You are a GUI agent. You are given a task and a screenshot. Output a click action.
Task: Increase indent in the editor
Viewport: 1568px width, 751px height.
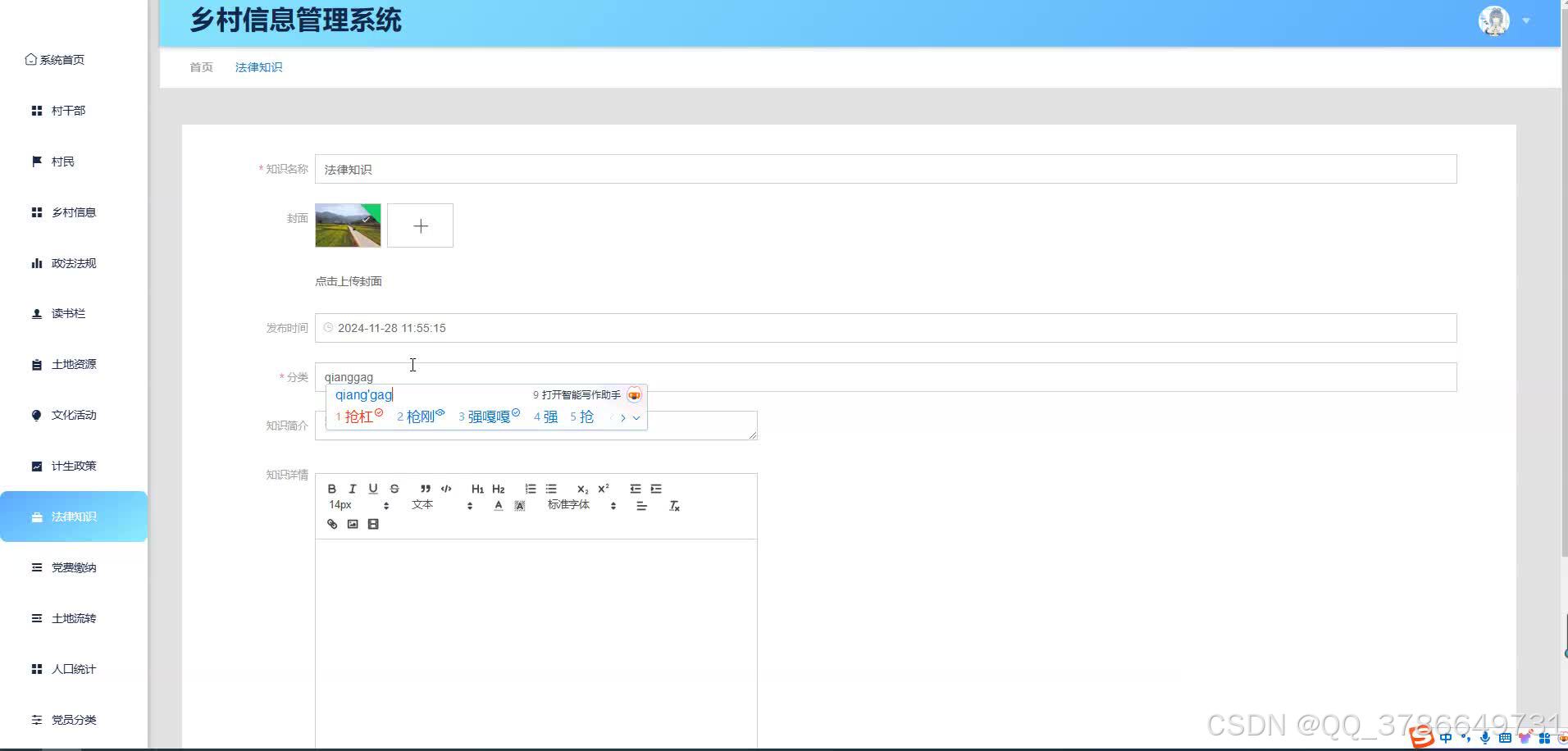click(656, 489)
